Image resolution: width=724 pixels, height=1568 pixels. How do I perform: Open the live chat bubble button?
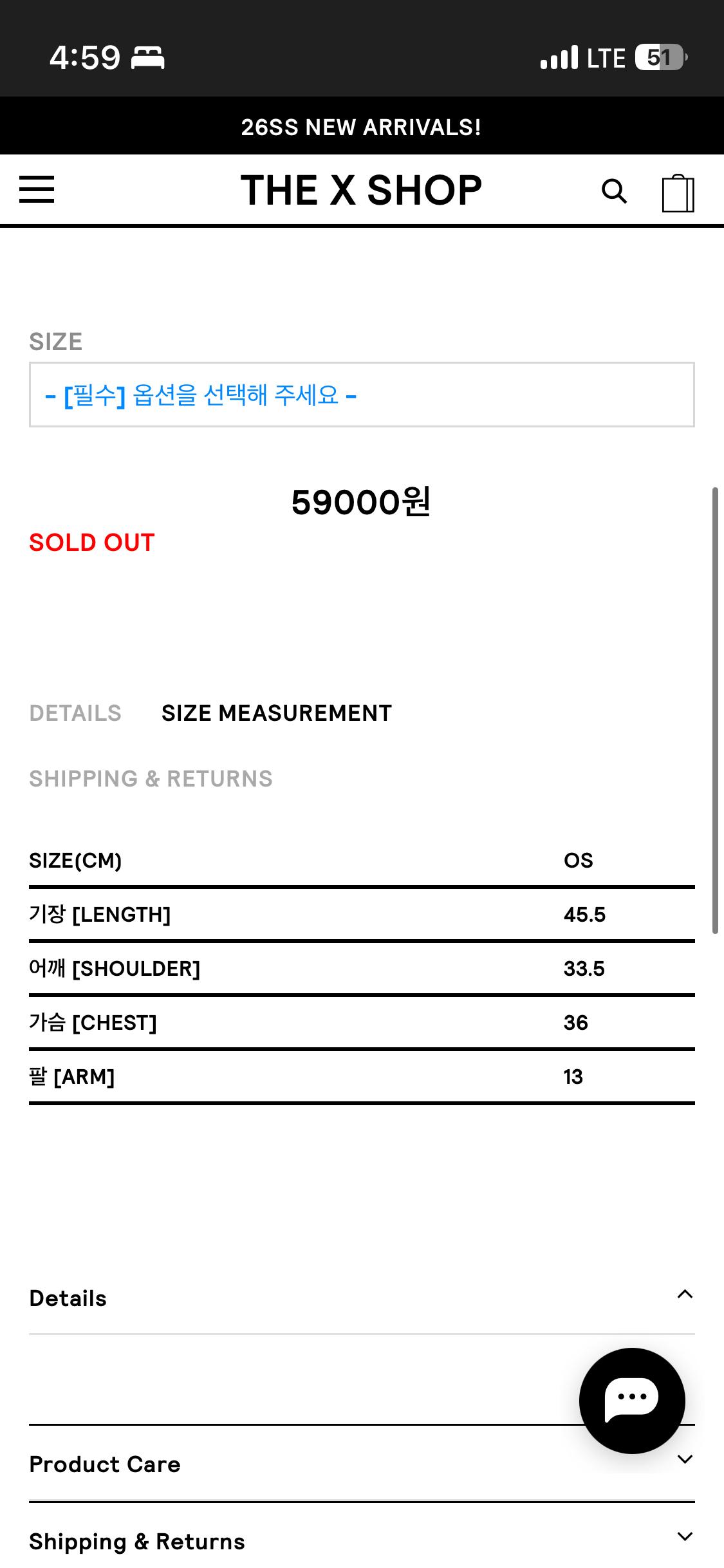coord(632,1401)
